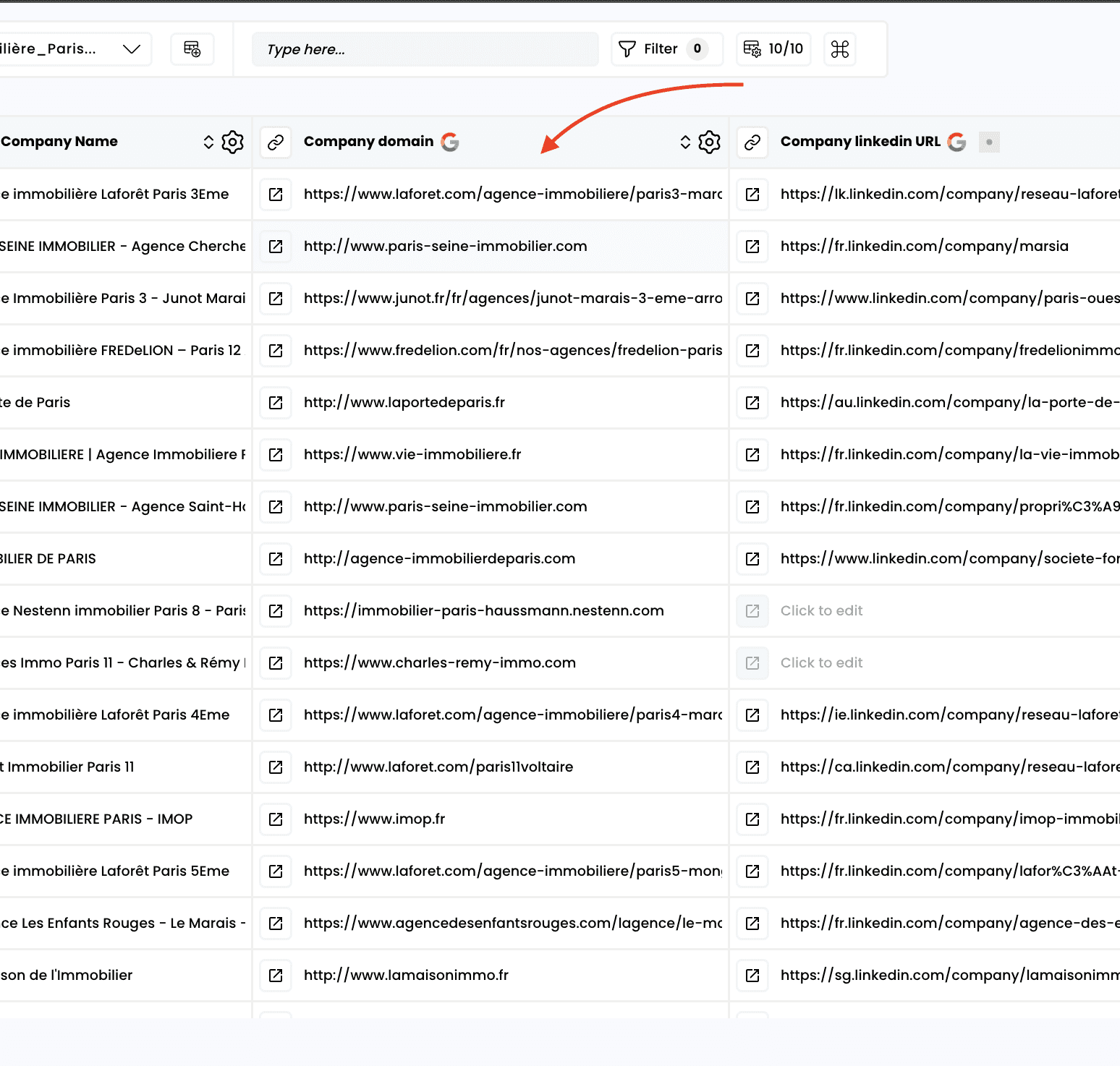Open external link for laforet paris5 domain
Viewport: 1120px width, 1066px height.
[276, 871]
